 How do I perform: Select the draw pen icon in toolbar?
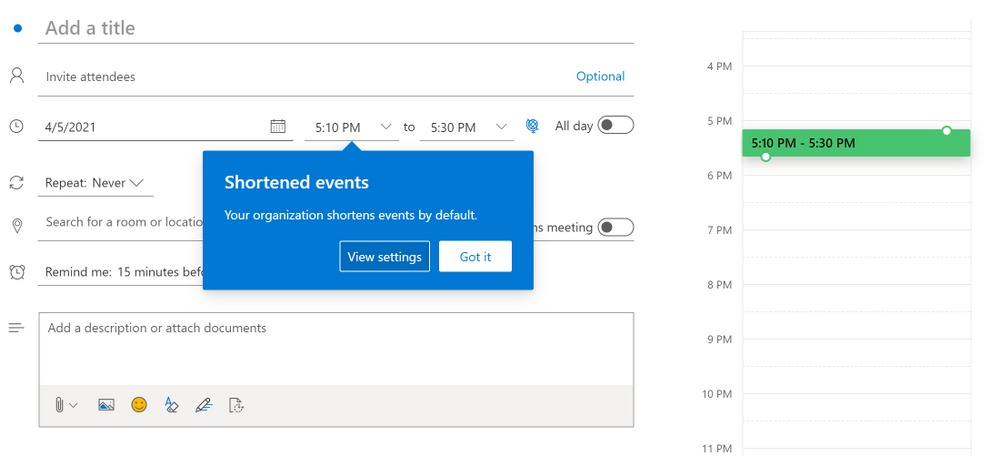204,404
